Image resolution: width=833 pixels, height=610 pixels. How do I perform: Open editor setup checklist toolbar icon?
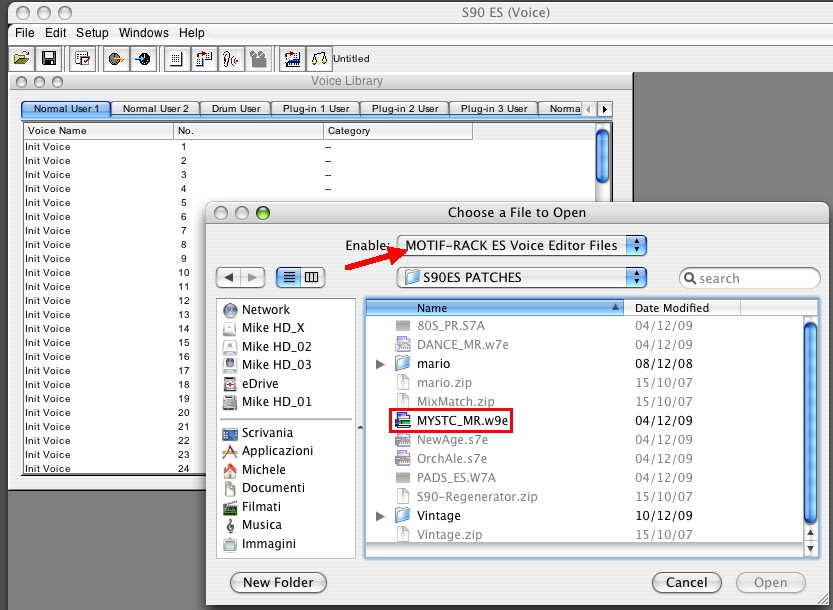pyautogui.click(x=82, y=58)
